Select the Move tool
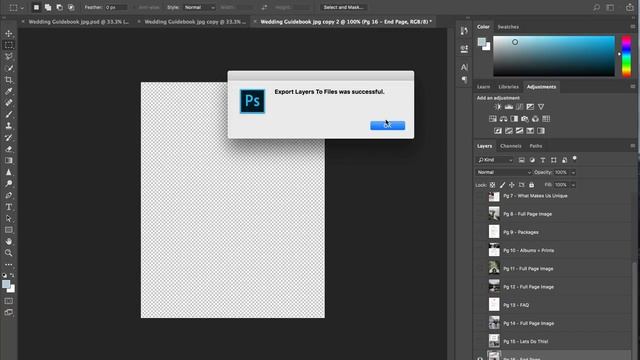640x360 pixels. (x=9, y=33)
